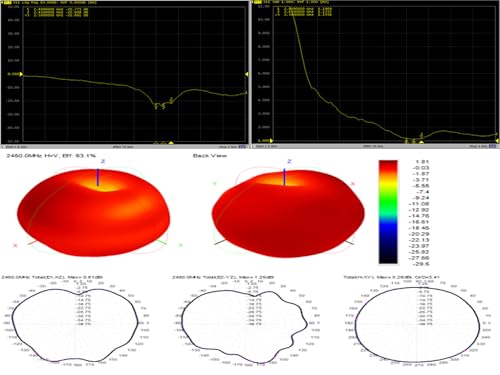Click the marker readout list in SWR plot
Image resolution: width=500 pixels, height=375 pixels.
[x=304, y=11]
